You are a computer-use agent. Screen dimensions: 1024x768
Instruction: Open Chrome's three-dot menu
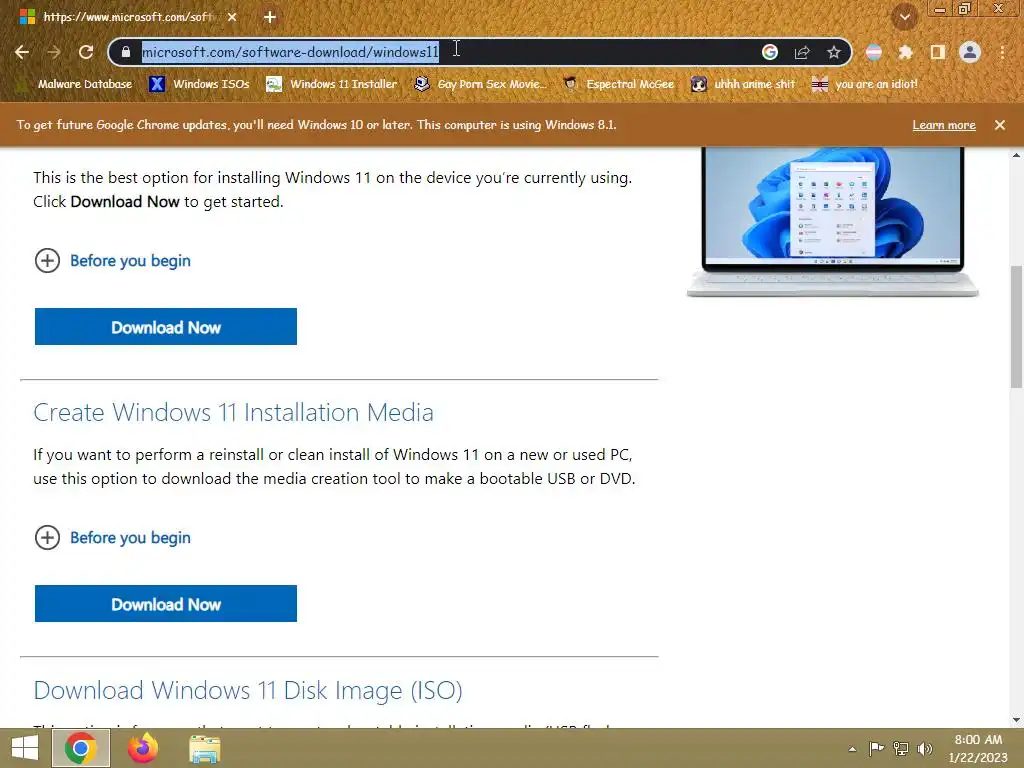(x=1002, y=52)
